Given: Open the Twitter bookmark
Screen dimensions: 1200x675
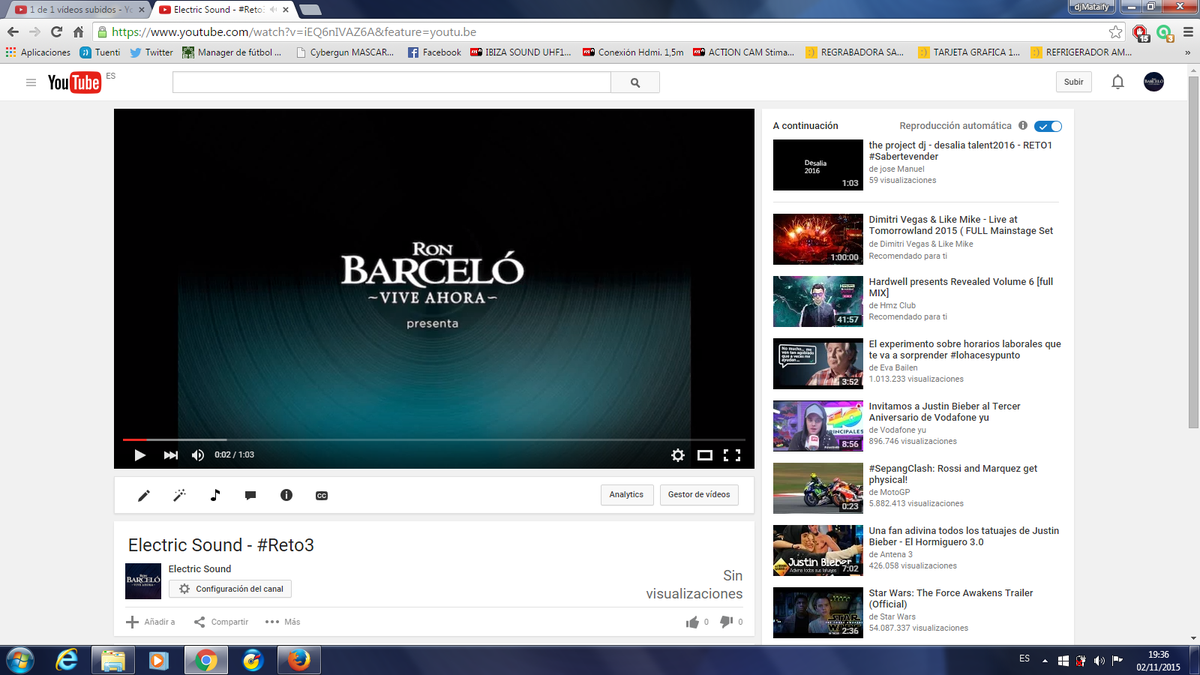Looking at the screenshot, I should 151,52.
